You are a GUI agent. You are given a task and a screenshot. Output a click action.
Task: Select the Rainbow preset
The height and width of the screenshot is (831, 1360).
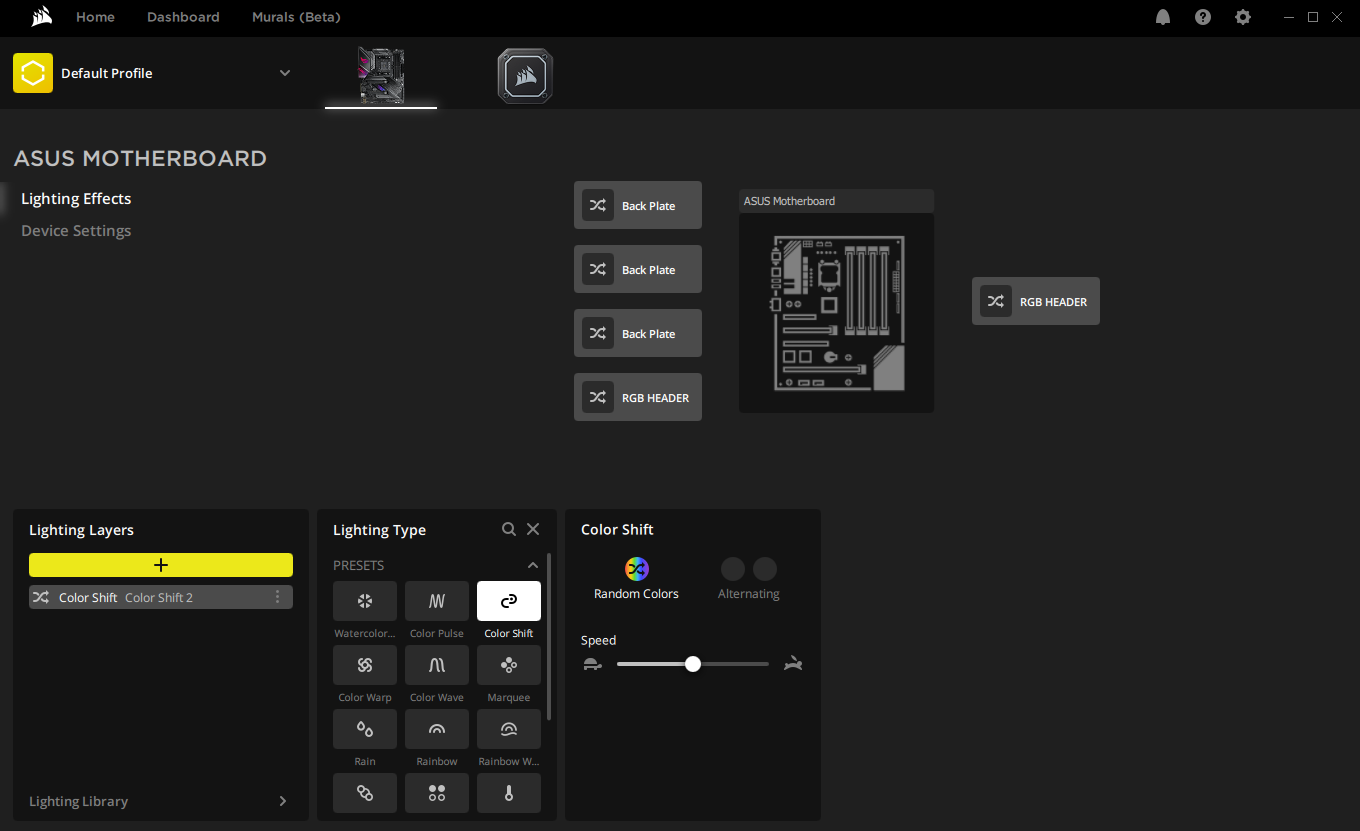click(x=437, y=729)
